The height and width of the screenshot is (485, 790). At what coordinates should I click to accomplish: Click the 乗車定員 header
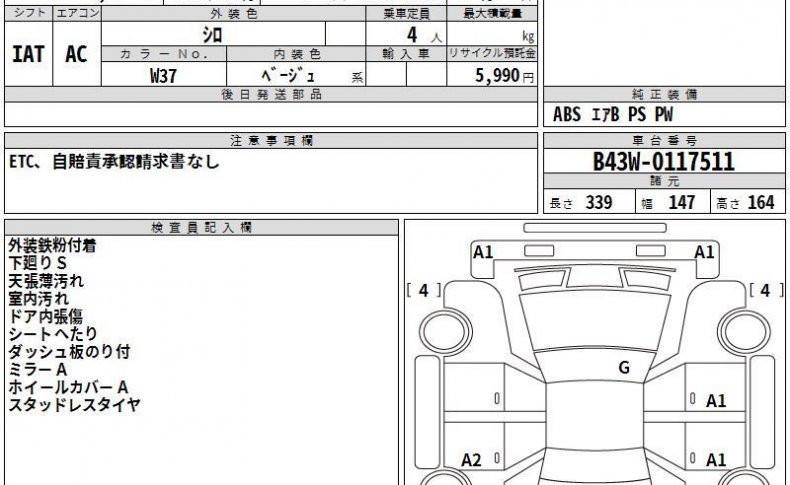406,14
